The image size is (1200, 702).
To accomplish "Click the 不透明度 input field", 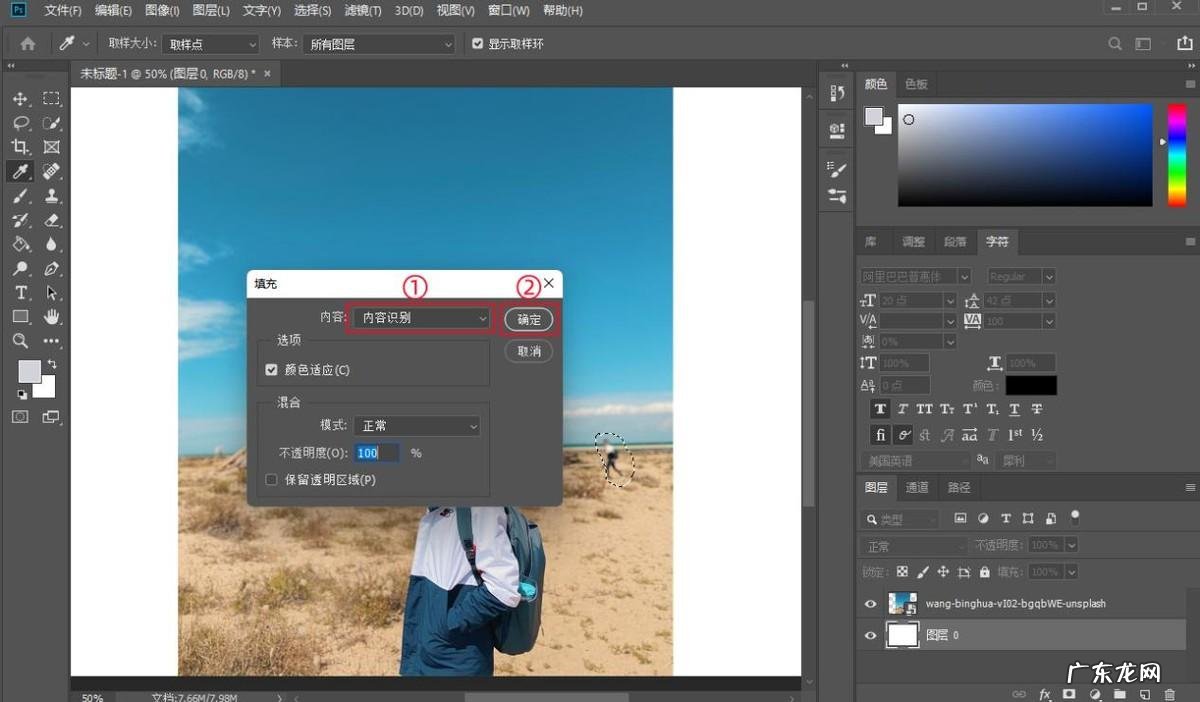I will [377, 453].
